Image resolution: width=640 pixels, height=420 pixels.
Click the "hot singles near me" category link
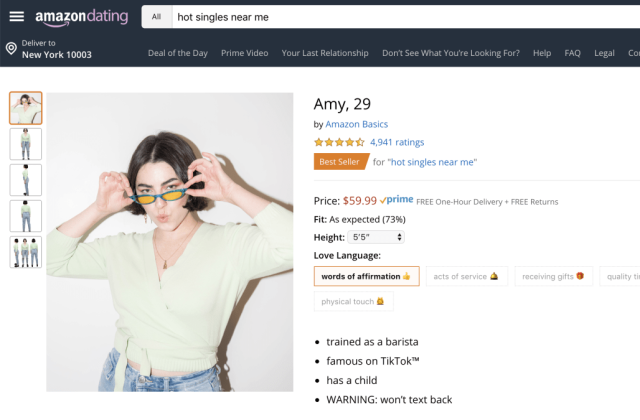pos(432,161)
